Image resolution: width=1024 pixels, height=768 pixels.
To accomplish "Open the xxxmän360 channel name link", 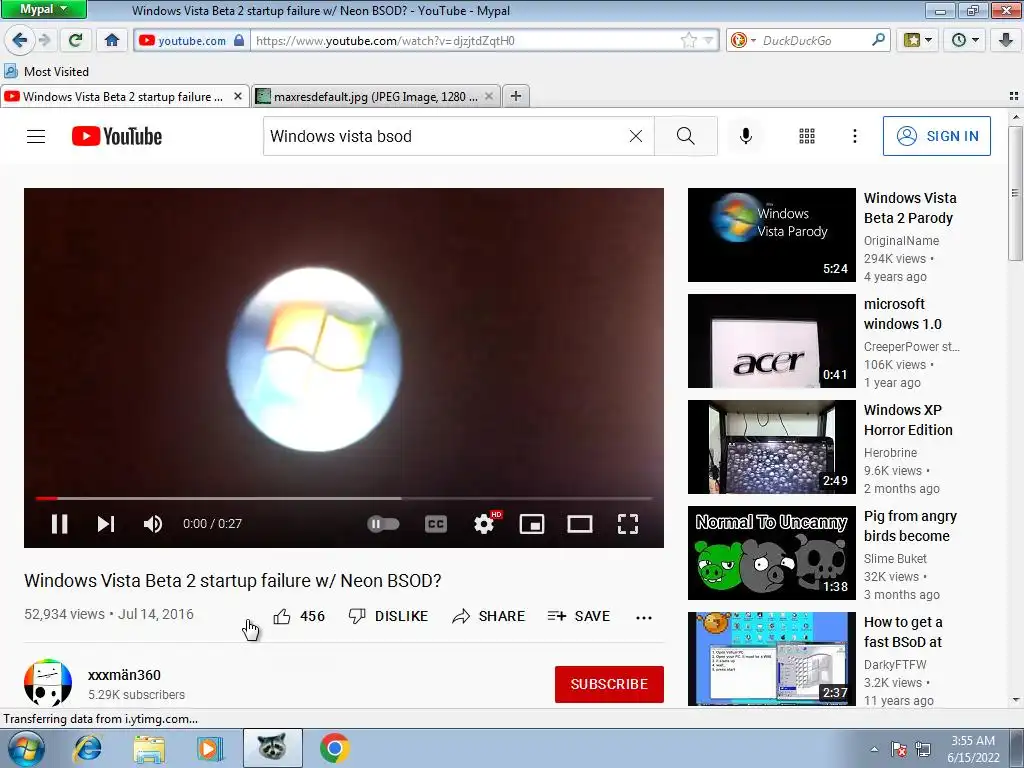I will tap(124, 675).
